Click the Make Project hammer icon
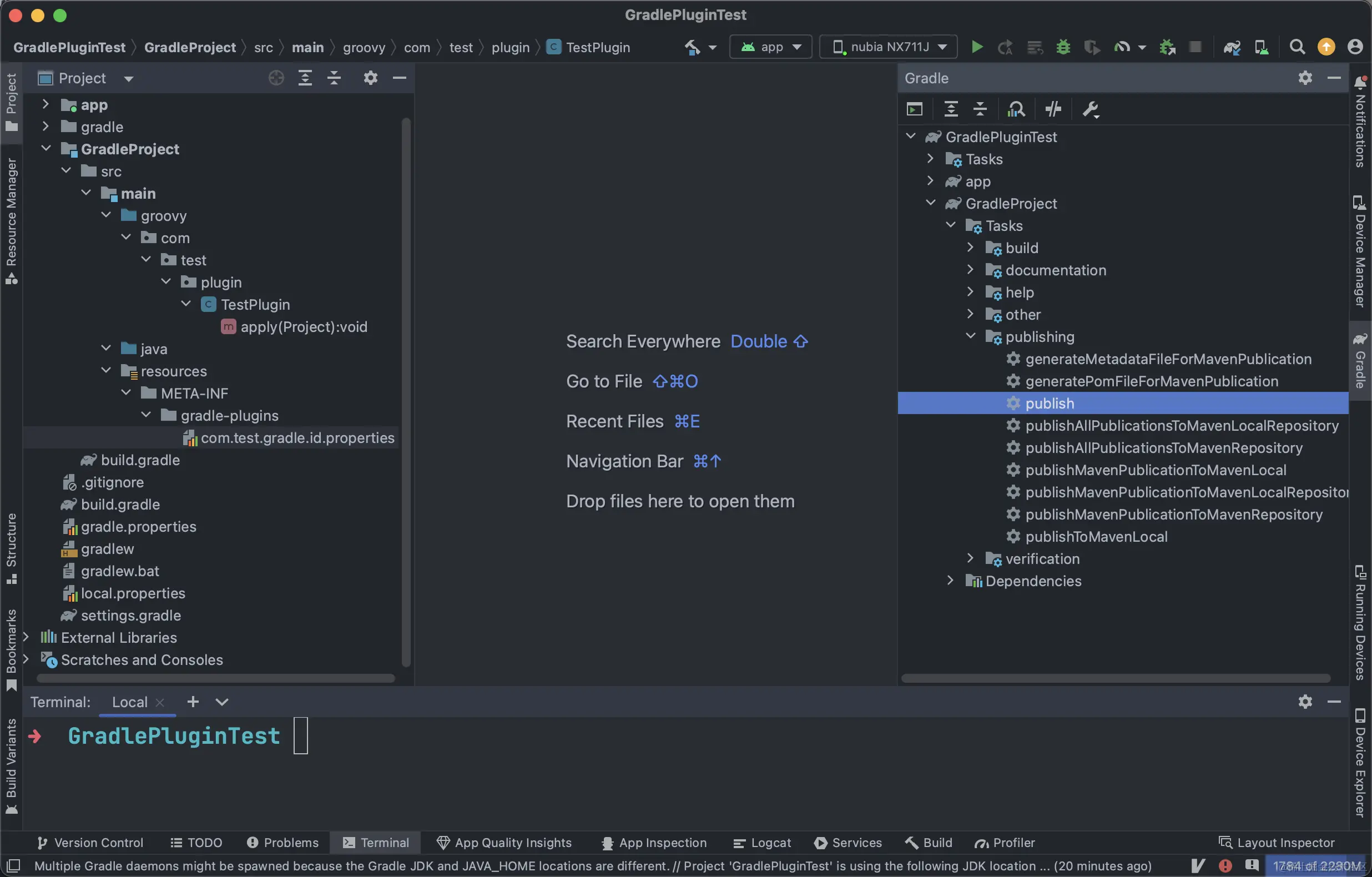This screenshot has width=1372, height=877. [x=692, y=47]
